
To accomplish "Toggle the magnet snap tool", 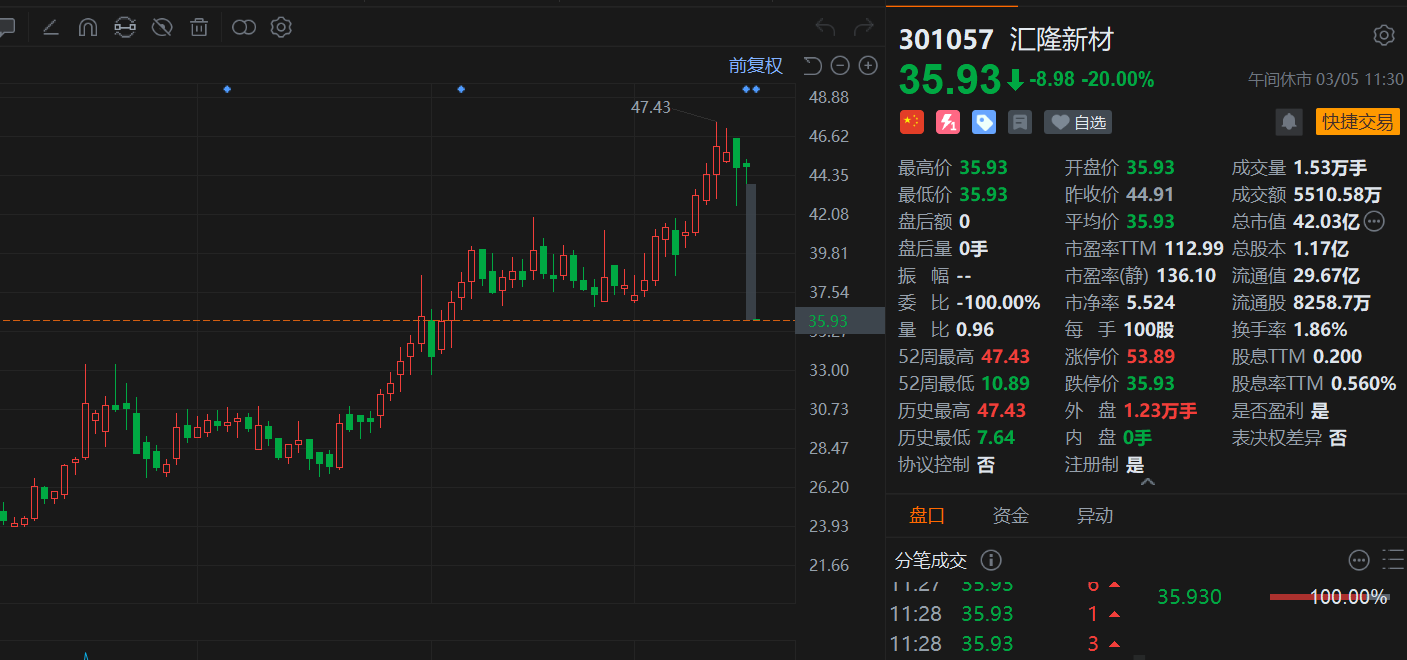I will (87, 27).
